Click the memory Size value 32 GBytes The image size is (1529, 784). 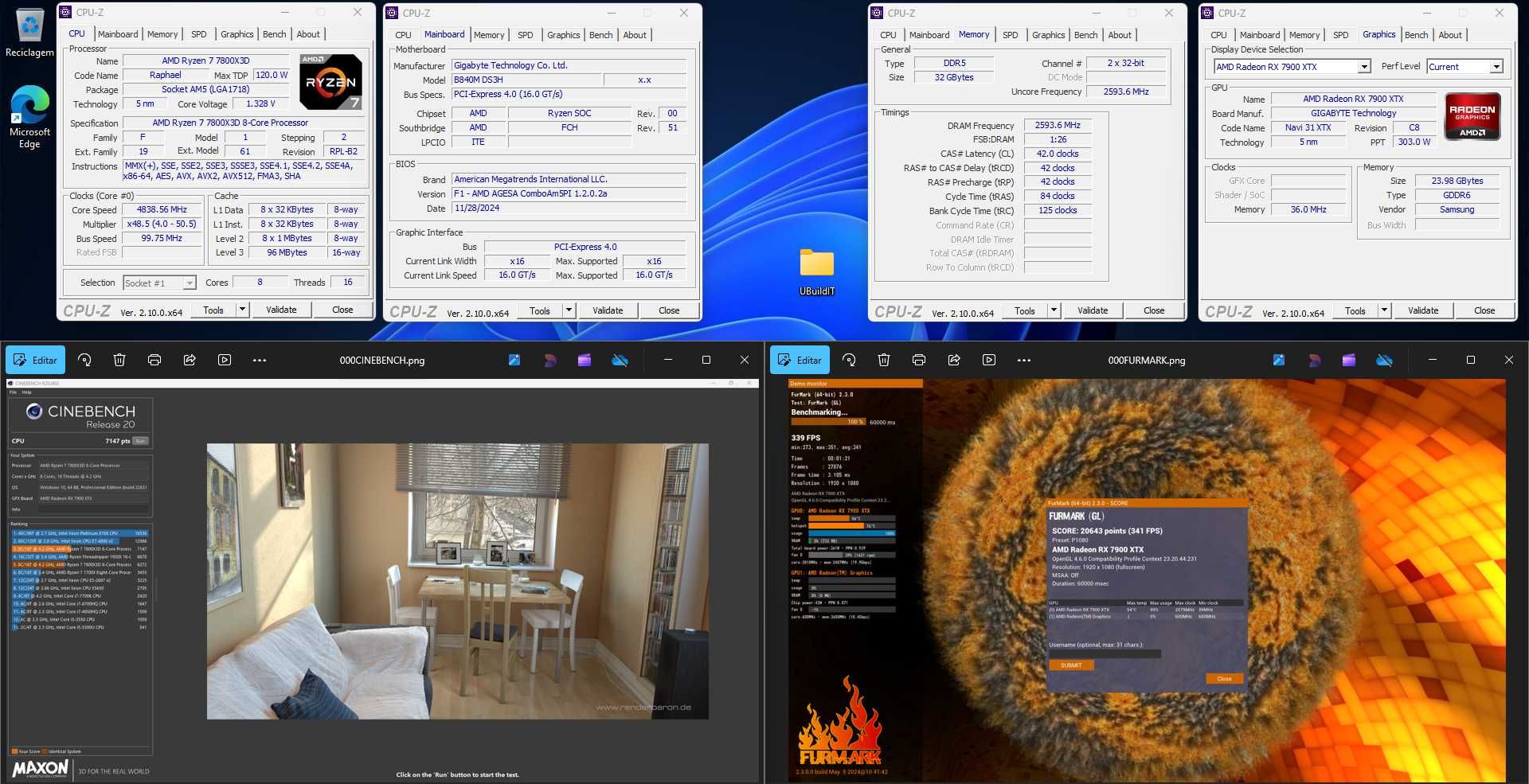point(954,77)
